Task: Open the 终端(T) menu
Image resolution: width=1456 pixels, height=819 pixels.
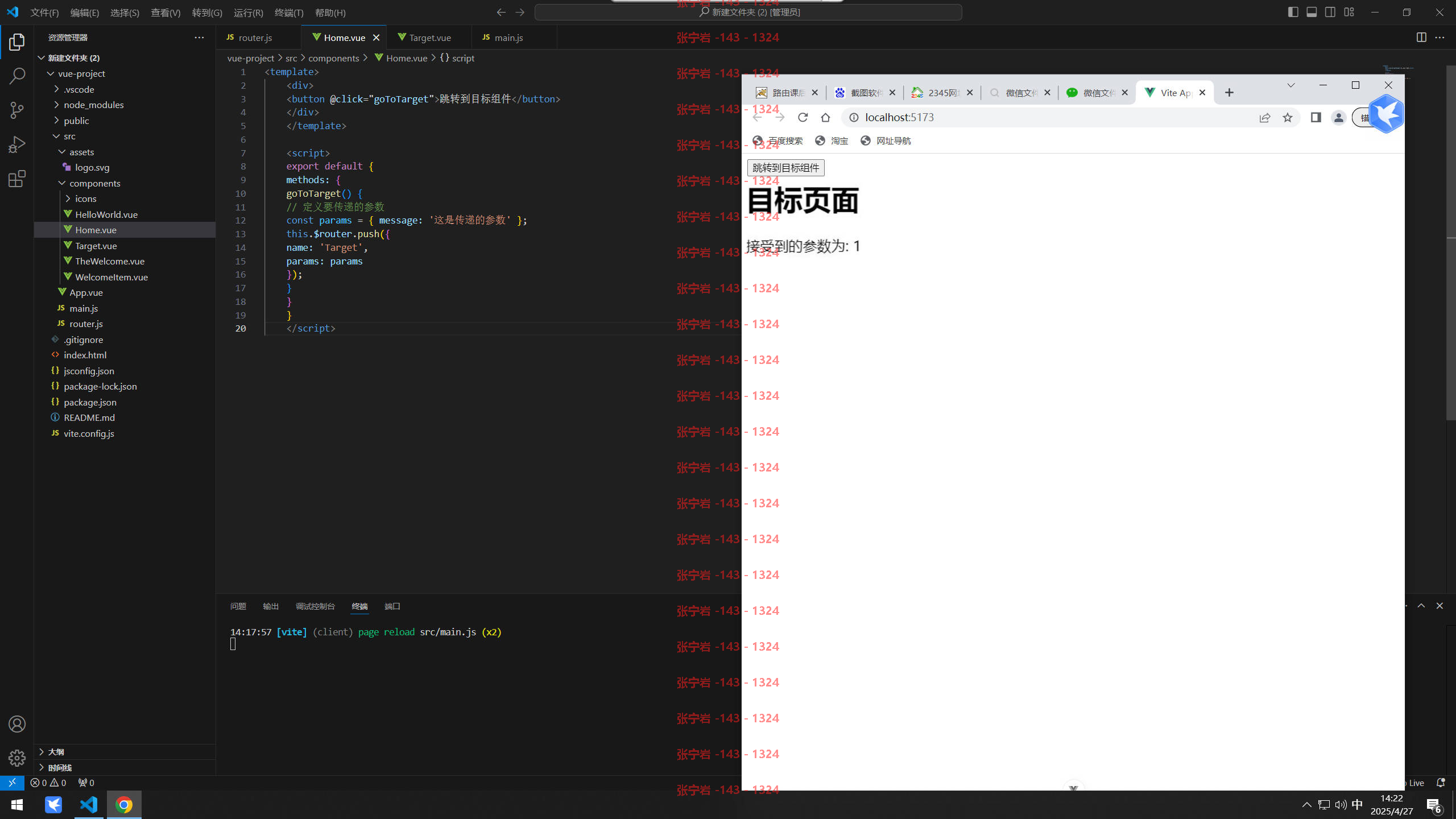Action: [x=289, y=13]
